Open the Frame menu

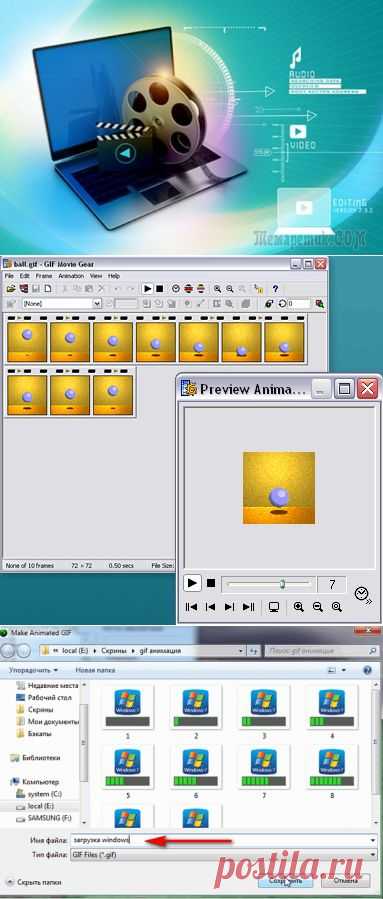pyautogui.click(x=44, y=276)
